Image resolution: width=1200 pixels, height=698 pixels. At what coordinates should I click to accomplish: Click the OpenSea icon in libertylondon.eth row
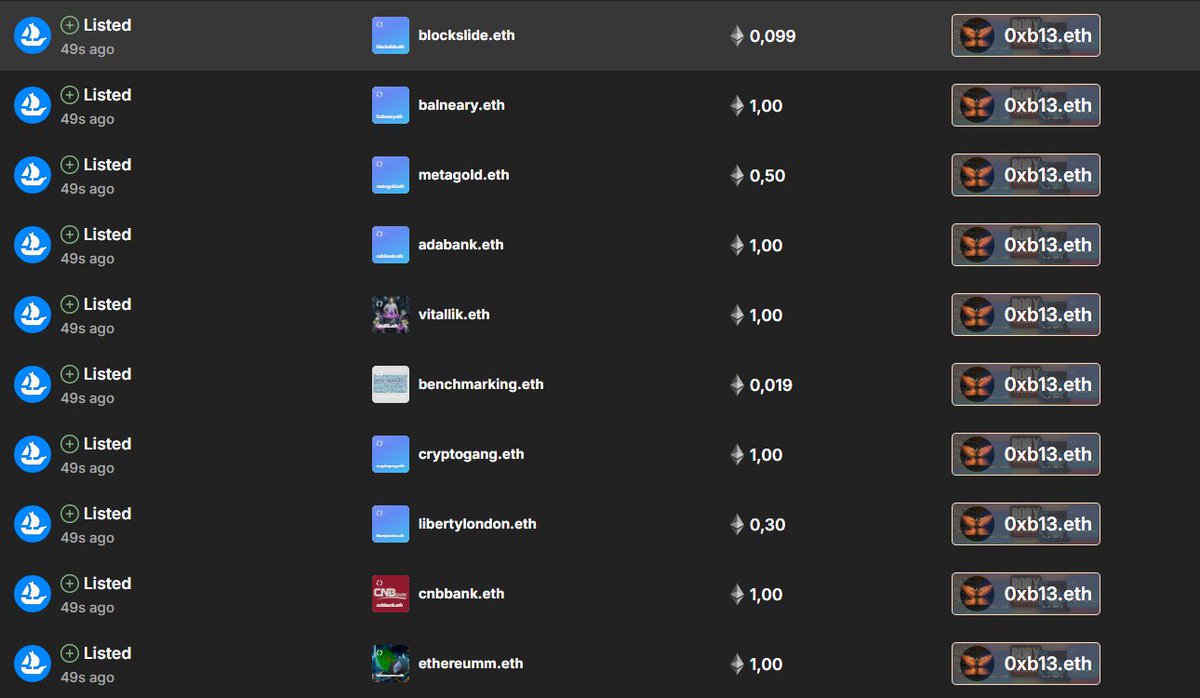(32, 524)
